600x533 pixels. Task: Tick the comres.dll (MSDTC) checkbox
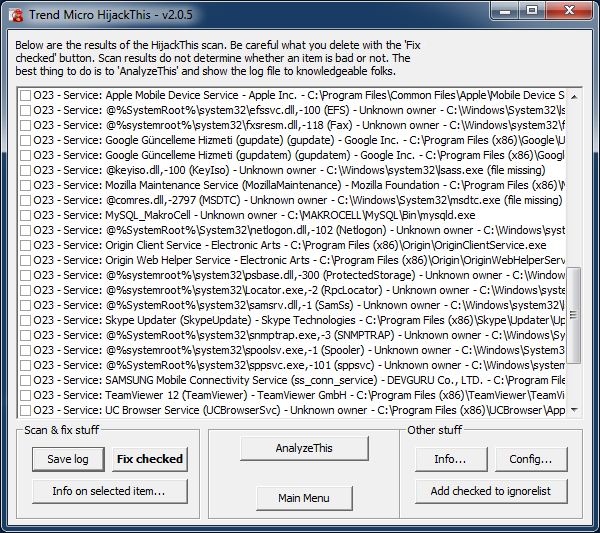click(x=25, y=200)
